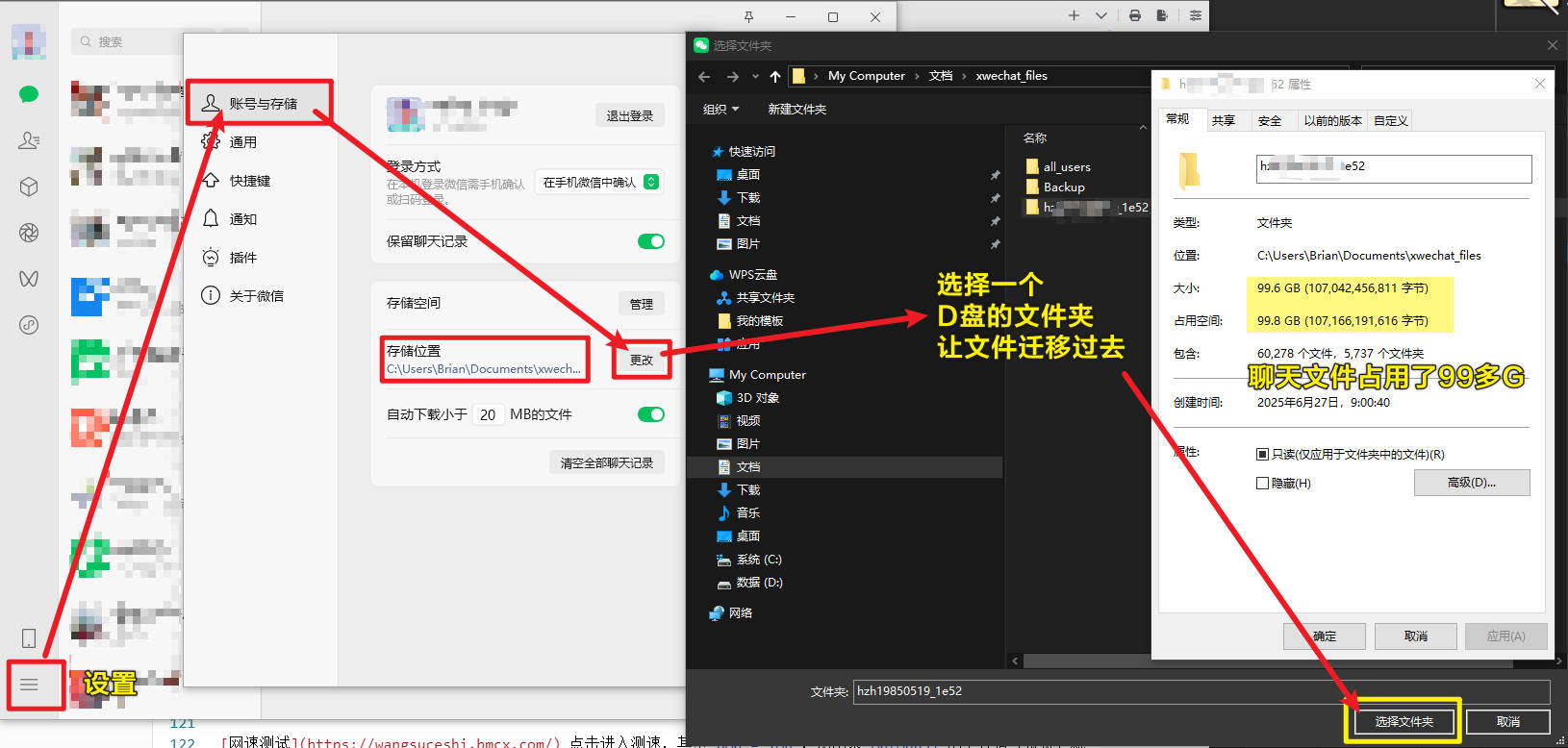Select 视频 in navigation tree
This screenshot has height=748, width=1568.
pos(748,421)
